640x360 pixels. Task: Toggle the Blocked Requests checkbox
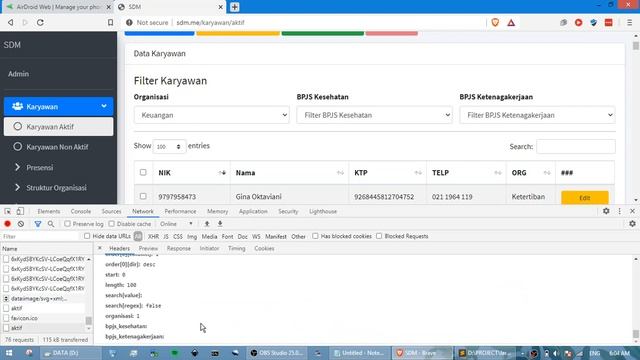pos(379,236)
